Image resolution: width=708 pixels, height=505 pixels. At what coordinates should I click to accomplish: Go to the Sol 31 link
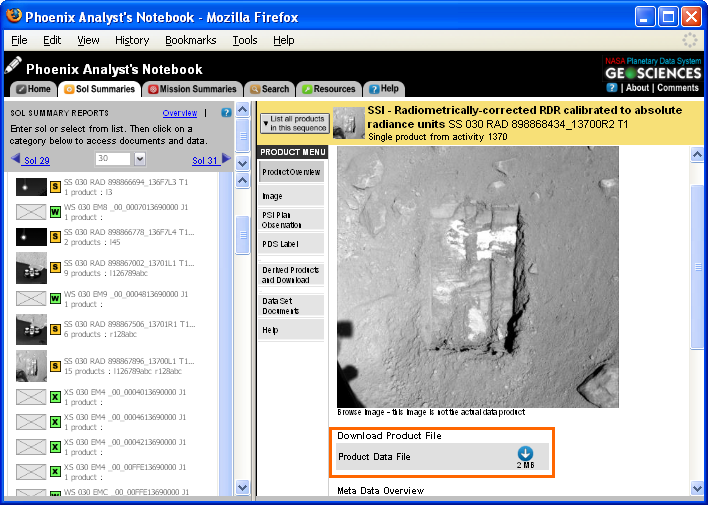tap(206, 160)
